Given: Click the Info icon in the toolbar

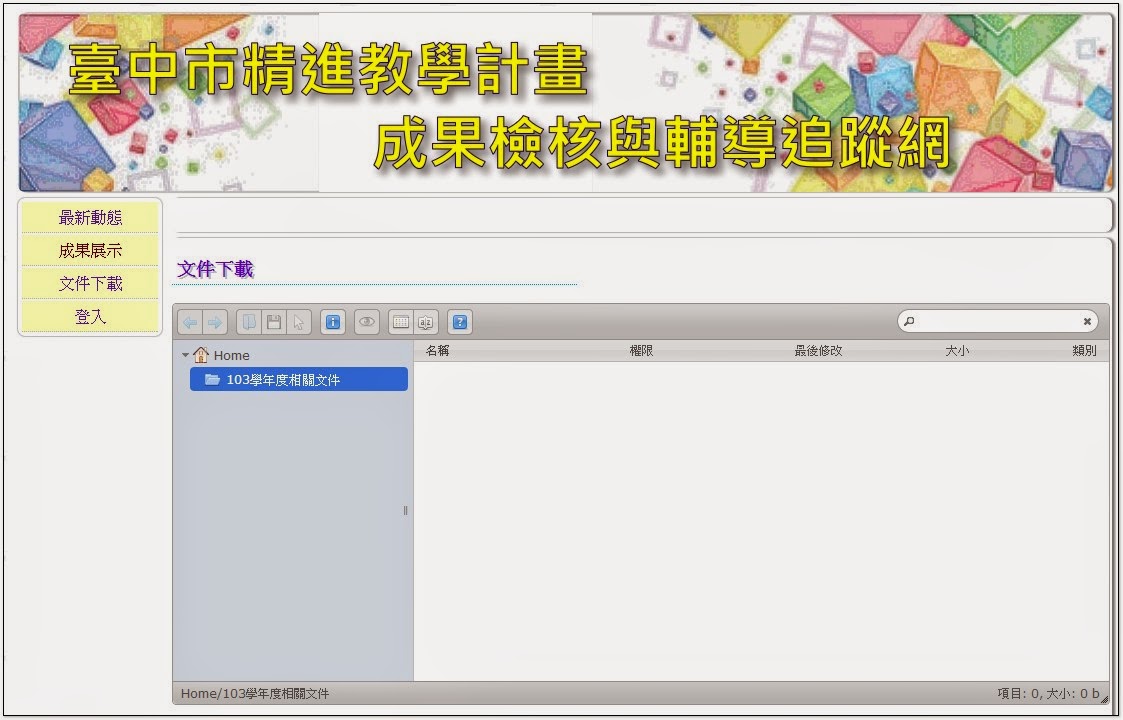Looking at the screenshot, I should [333, 322].
